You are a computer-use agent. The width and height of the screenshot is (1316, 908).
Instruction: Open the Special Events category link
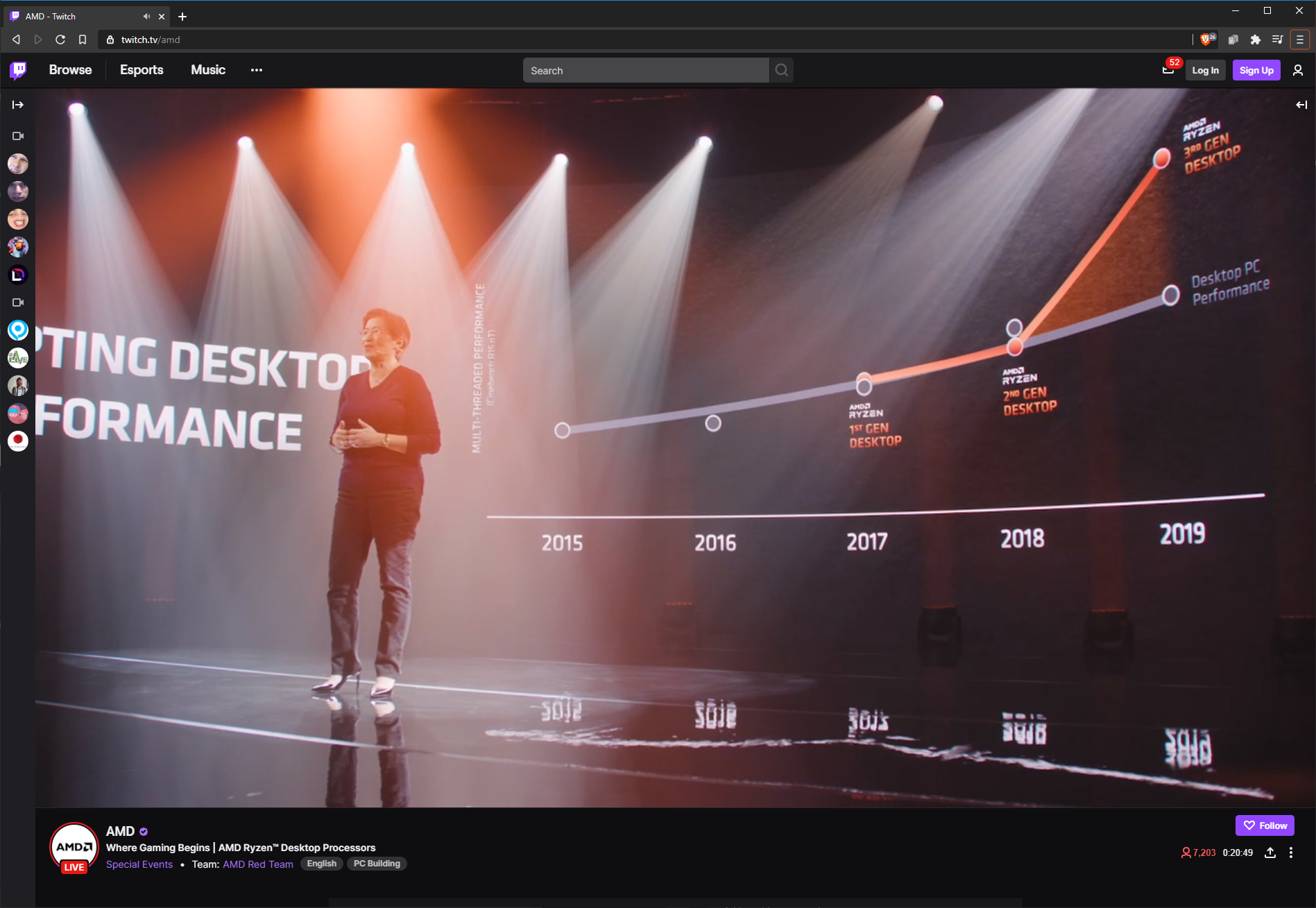tap(139, 864)
